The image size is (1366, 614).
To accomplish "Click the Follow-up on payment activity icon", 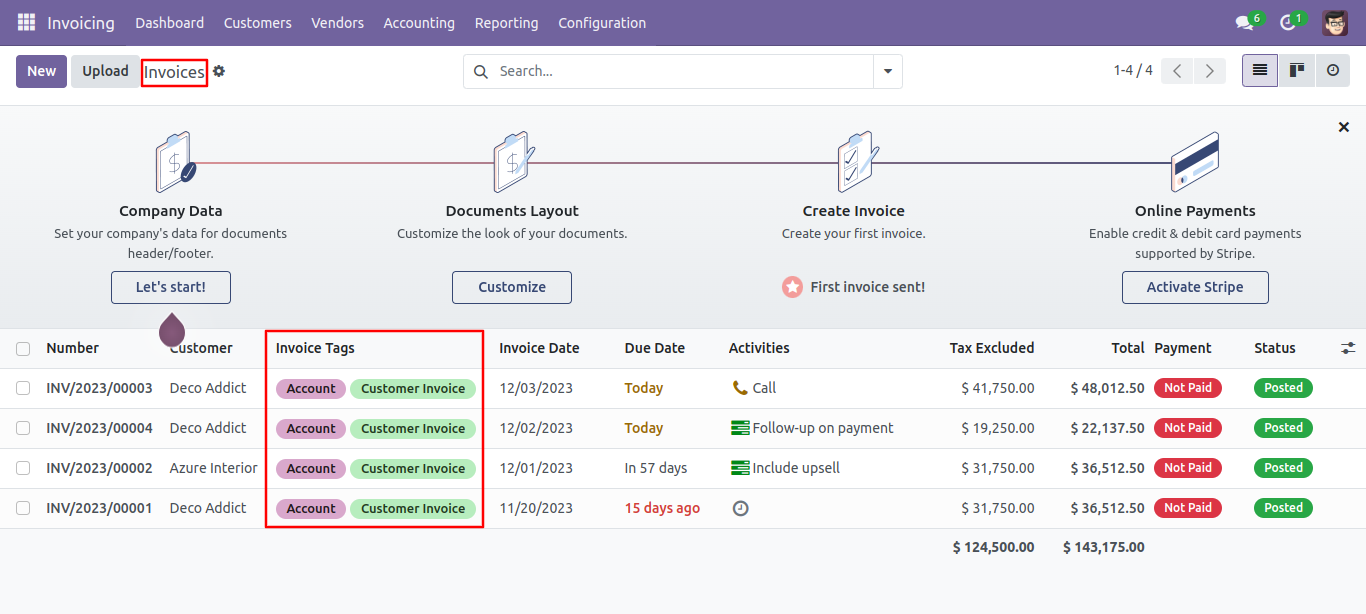I will pyautogui.click(x=740, y=428).
